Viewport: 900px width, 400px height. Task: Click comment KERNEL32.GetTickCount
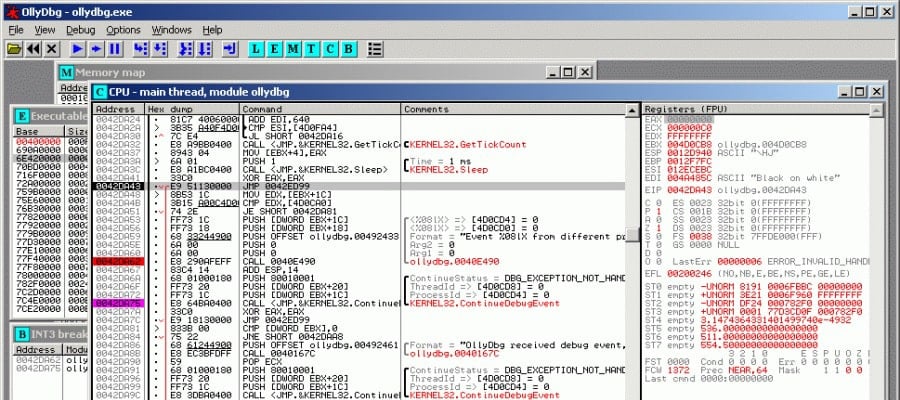[468, 145]
